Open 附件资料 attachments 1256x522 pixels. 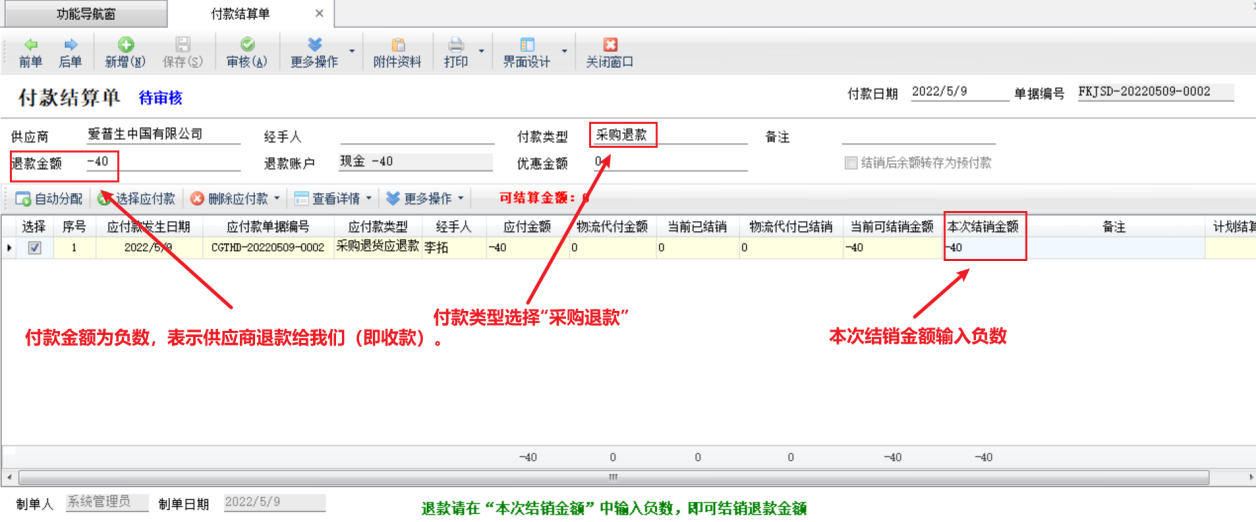point(397,52)
